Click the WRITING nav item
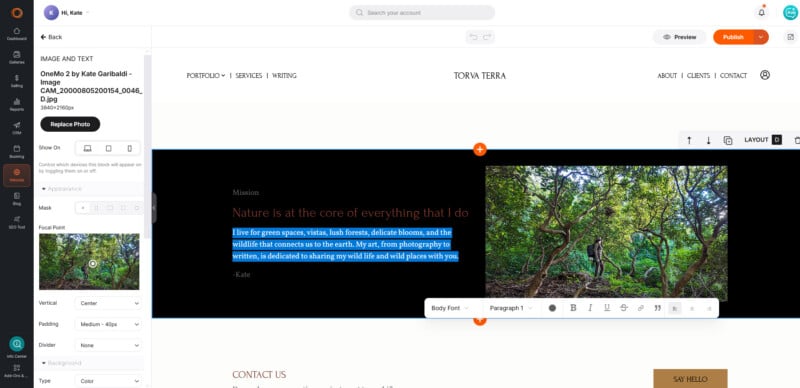Viewport: 800px width, 388px height. tap(284, 76)
